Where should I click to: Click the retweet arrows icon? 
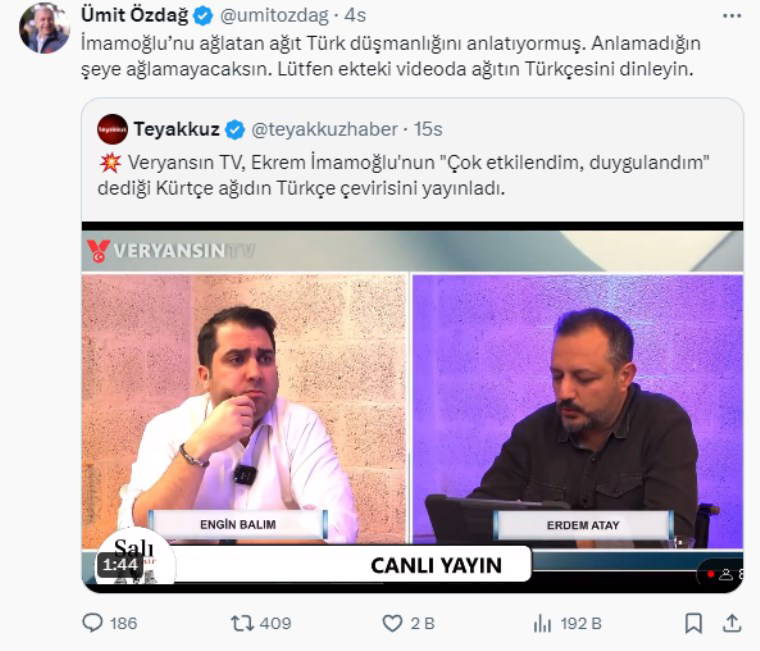[x=242, y=623]
